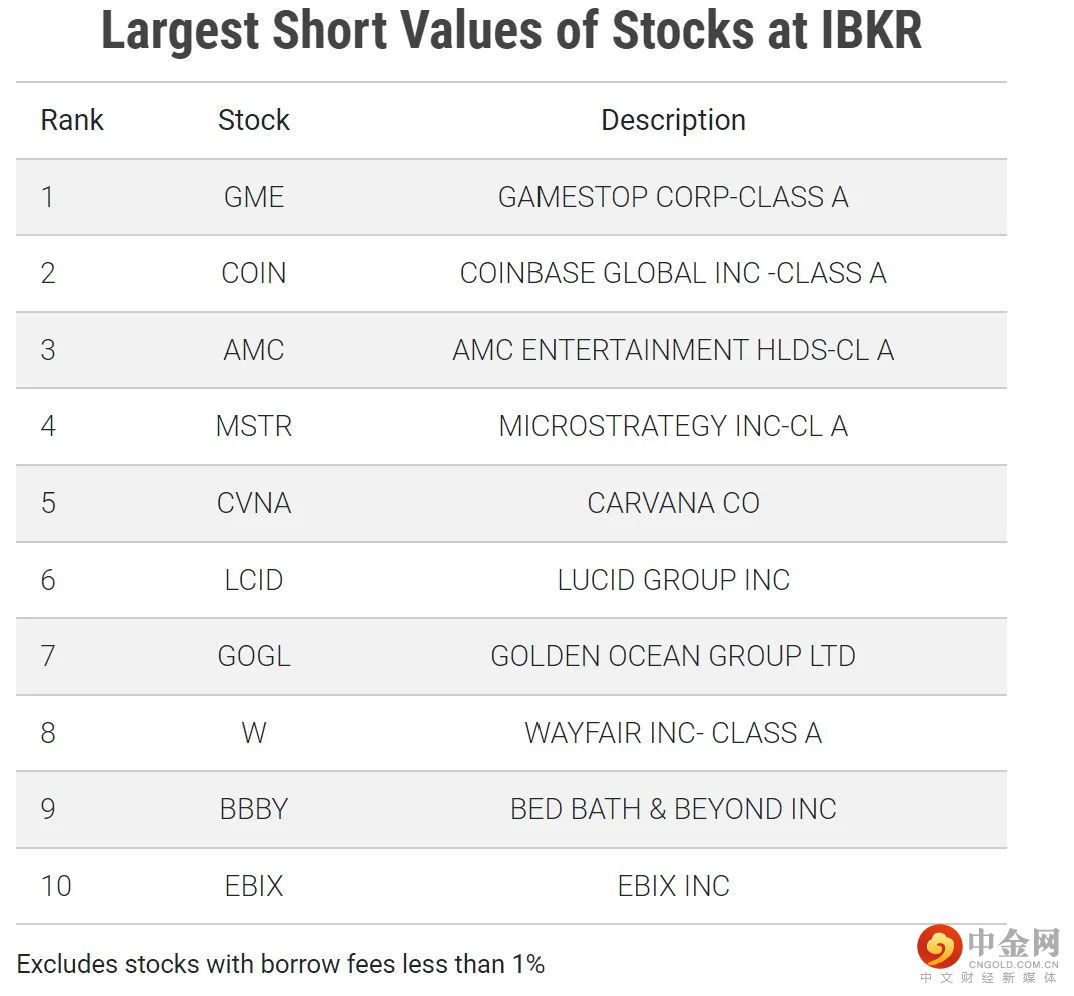1074x996 pixels.
Task: Click the Rank column header
Action: (x=72, y=120)
